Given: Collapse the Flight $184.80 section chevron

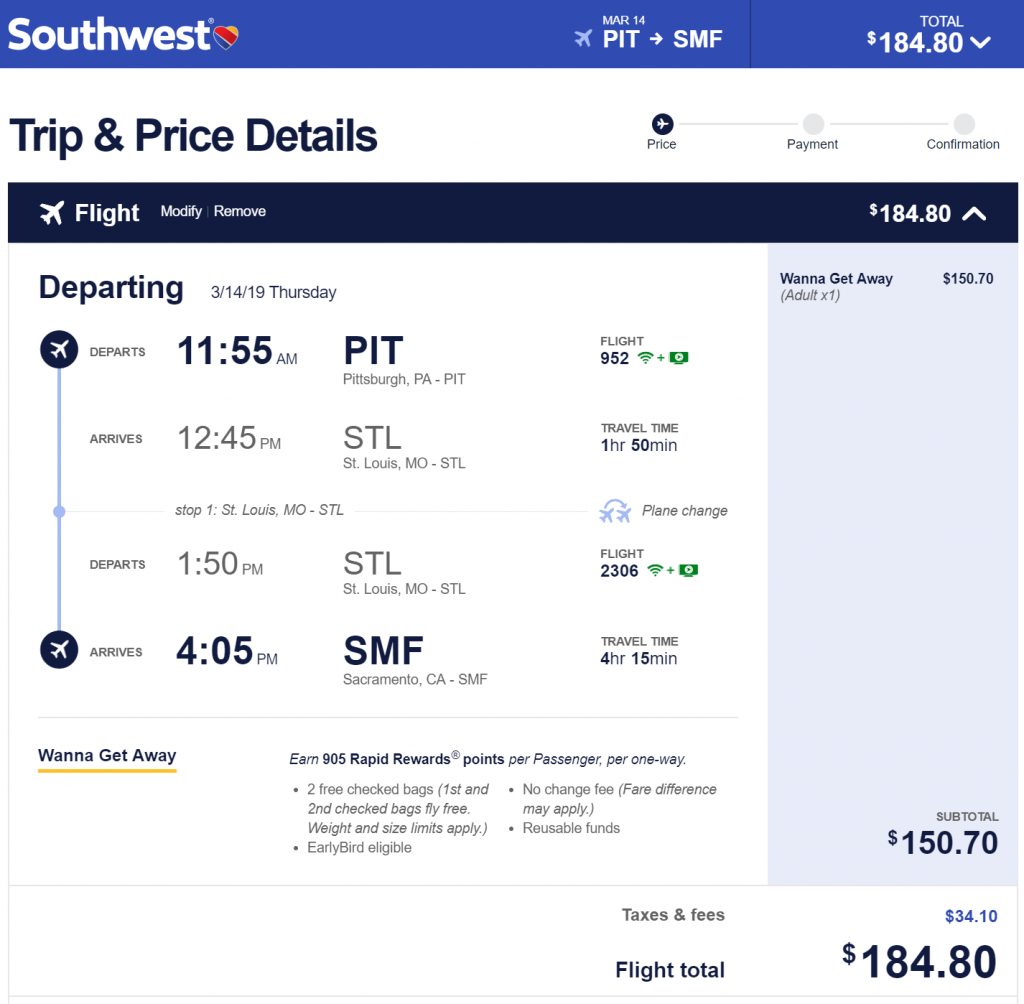Looking at the screenshot, I should [974, 214].
